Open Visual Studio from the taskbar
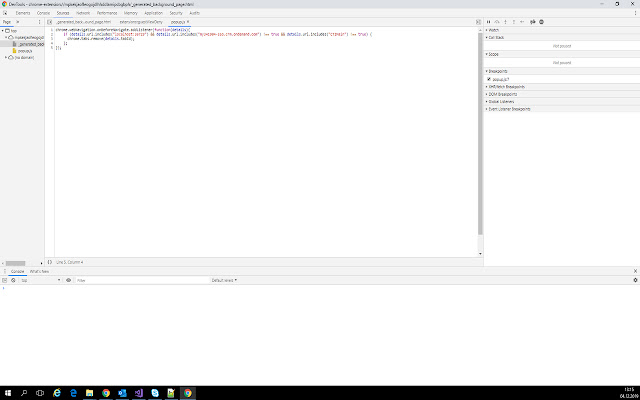This screenshot has height=400, width=640. (x=139, y=393)
